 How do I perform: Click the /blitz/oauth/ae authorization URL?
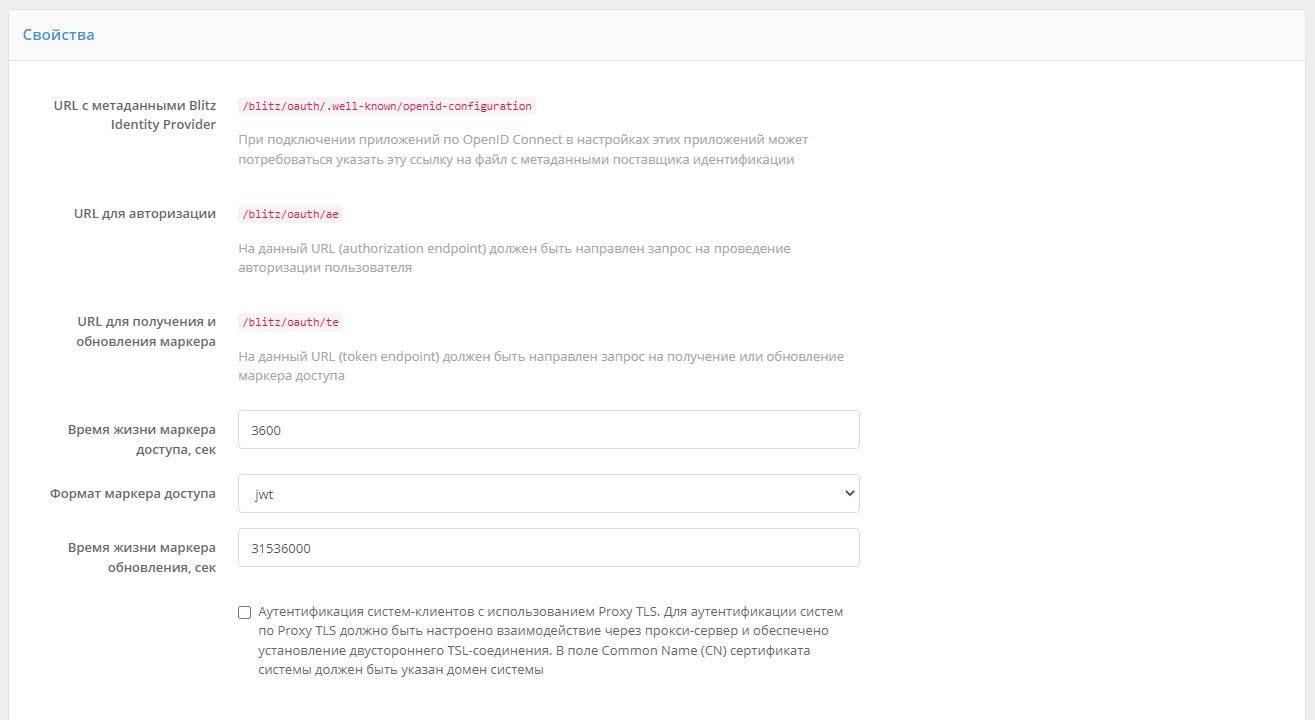pos(290,214)
